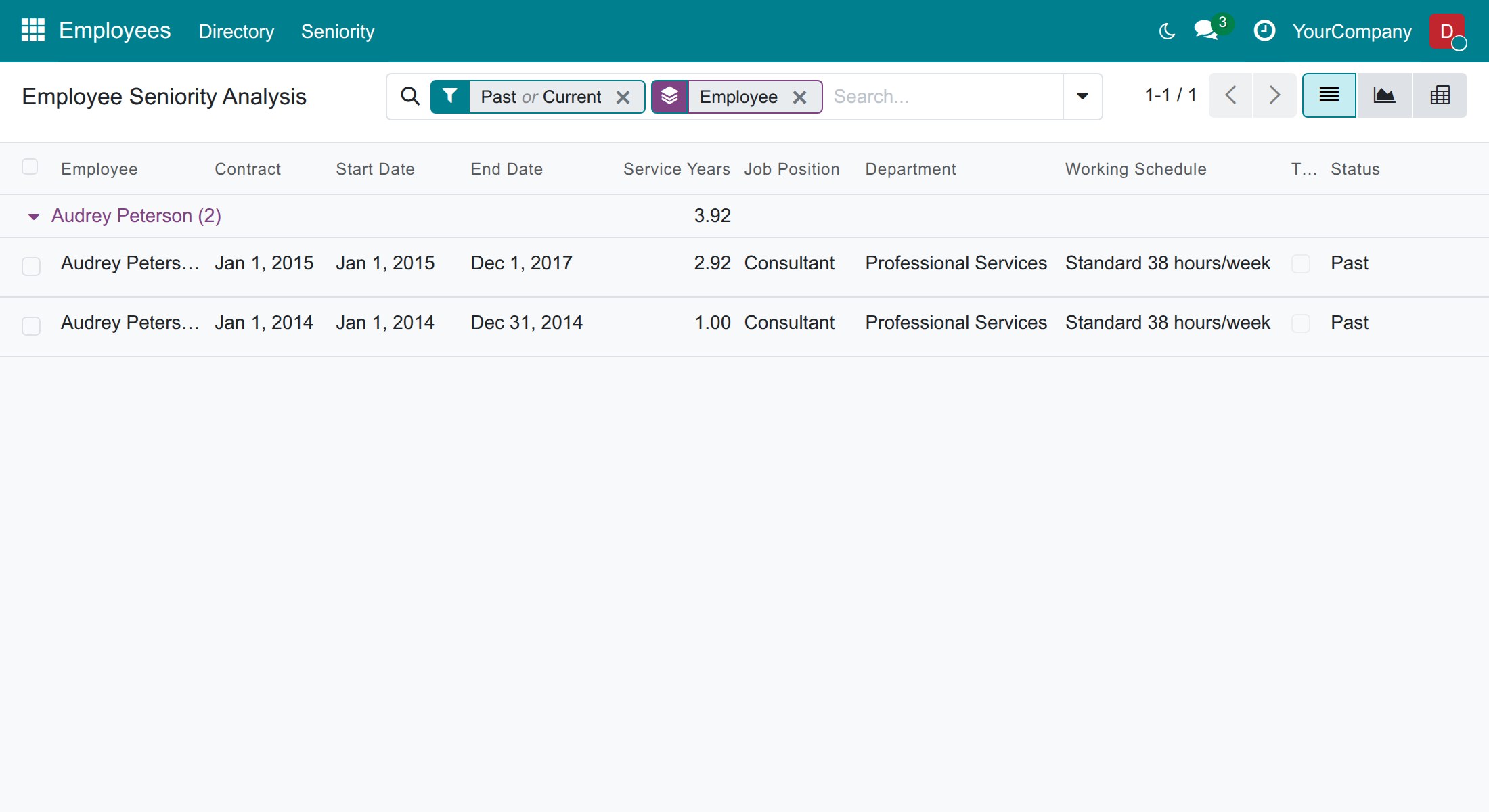Viewport: 1489px width, 812px height.
Task: Open the Directory menu
Action: pos(236,31)
